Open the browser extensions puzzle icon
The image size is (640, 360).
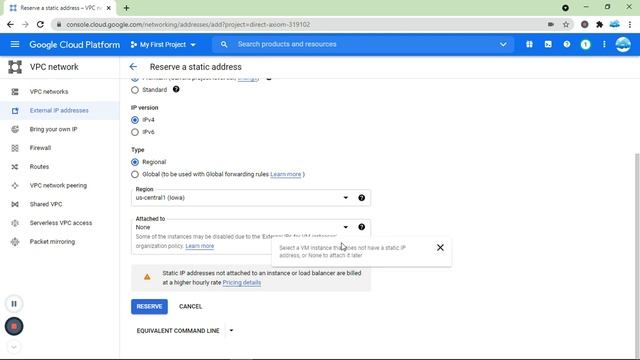click(x=599, y=24)
